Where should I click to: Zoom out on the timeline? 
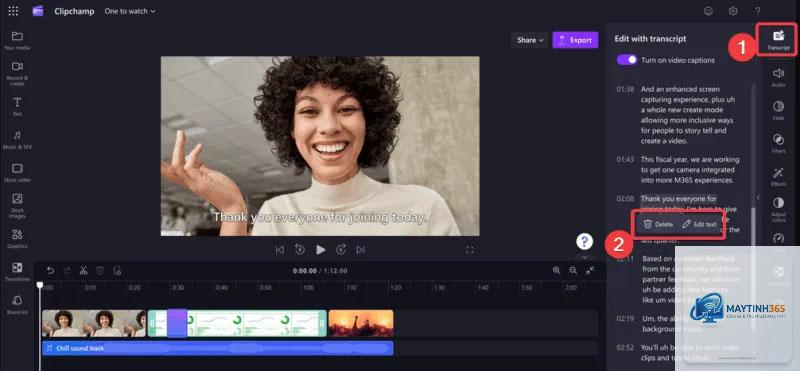573,270
